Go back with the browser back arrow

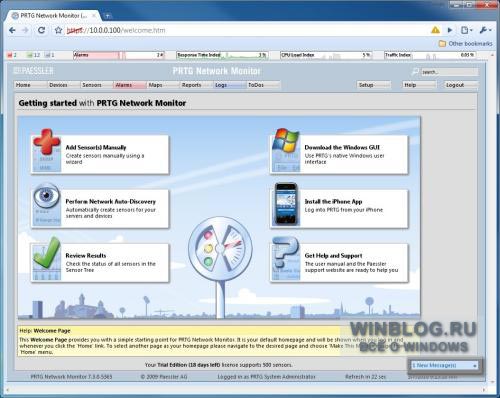click(13, 30)
